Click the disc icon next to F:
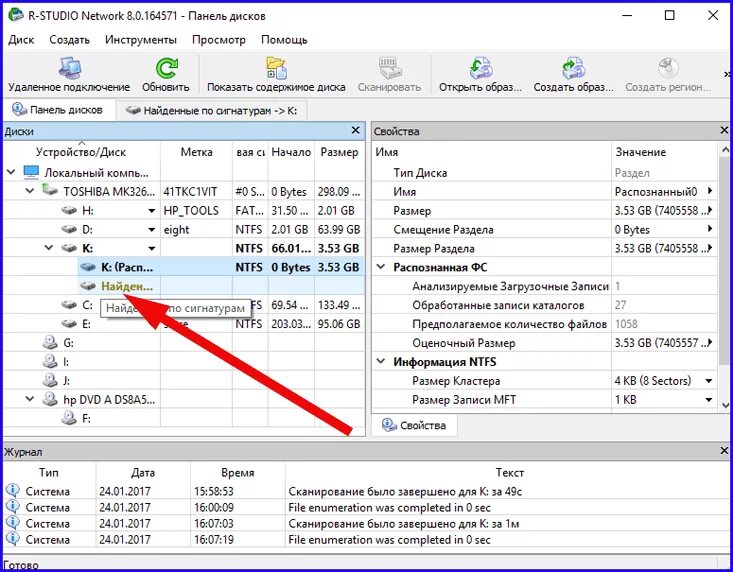Image resolution: width=733 pixels, height=572 pixels. [x=69, y=418]
